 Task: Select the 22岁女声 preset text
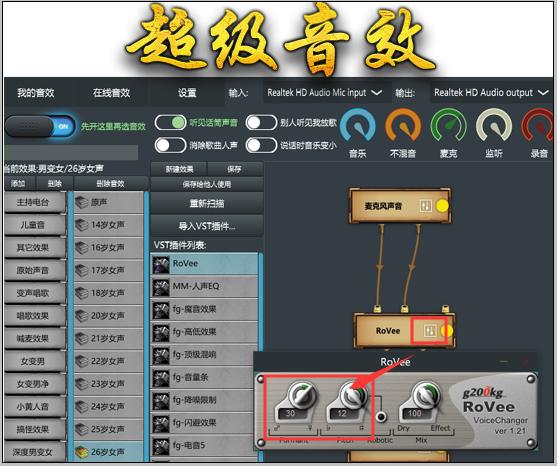click(x=108, y=361)
